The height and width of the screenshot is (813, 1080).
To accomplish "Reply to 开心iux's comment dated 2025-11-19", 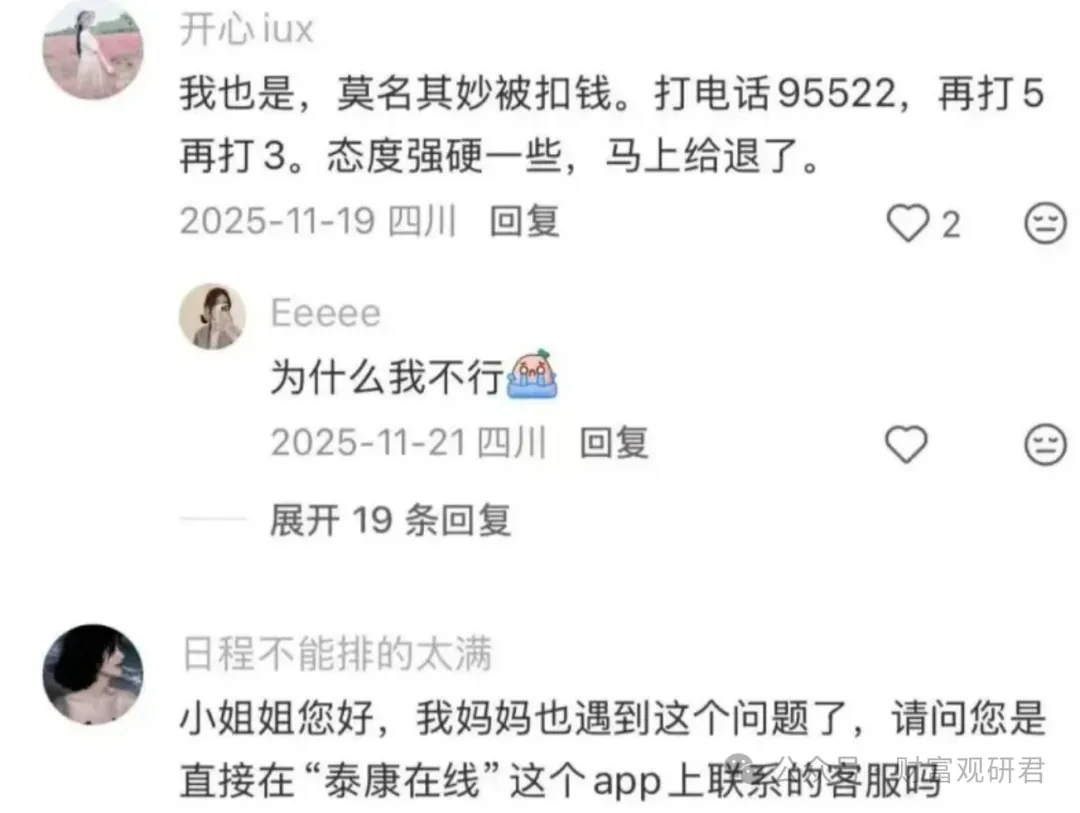I will [x=524, y=221].
